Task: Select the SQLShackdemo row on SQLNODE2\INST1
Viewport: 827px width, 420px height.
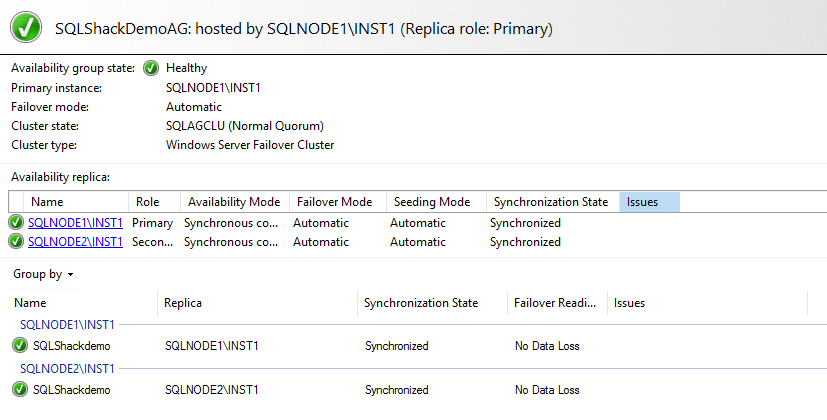Action: coord(72,390)
